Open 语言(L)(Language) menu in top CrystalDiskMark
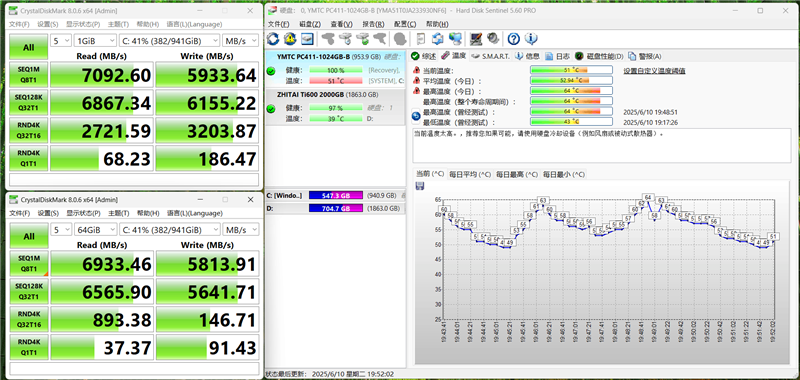This screenshot has width=800, height=380. click(194, 24)
